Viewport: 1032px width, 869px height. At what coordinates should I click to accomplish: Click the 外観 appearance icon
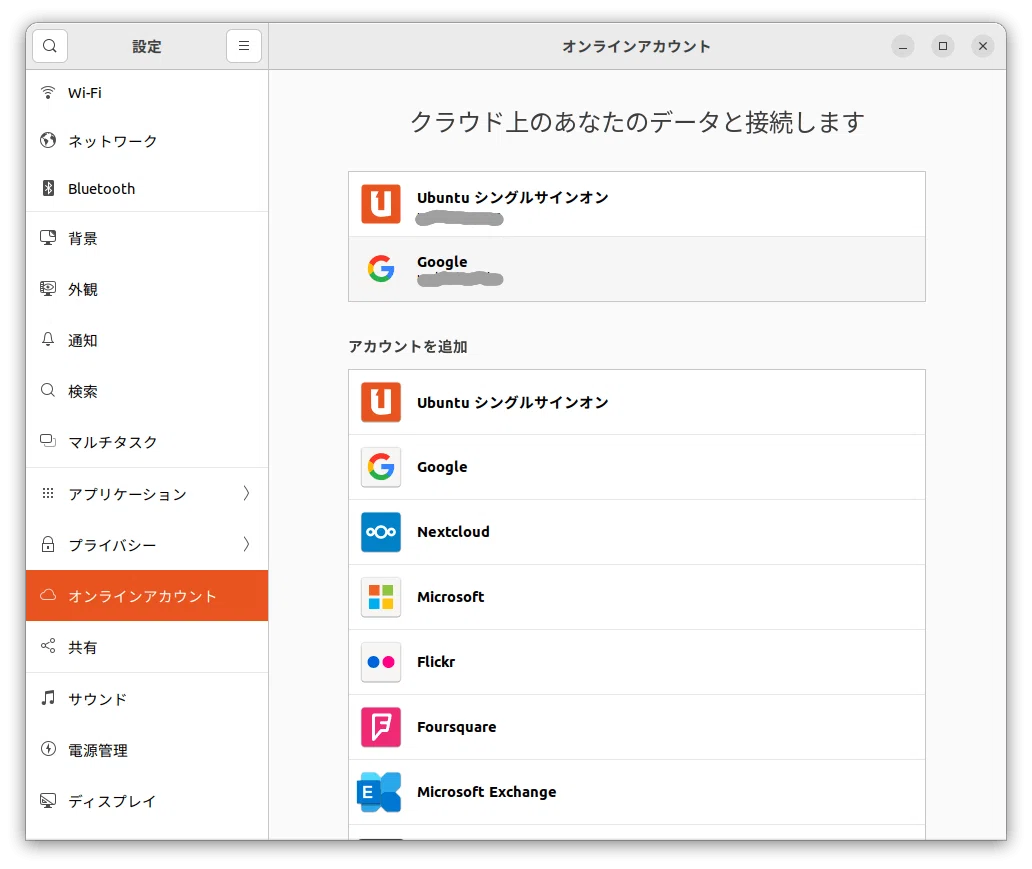(x=48, y=288)
